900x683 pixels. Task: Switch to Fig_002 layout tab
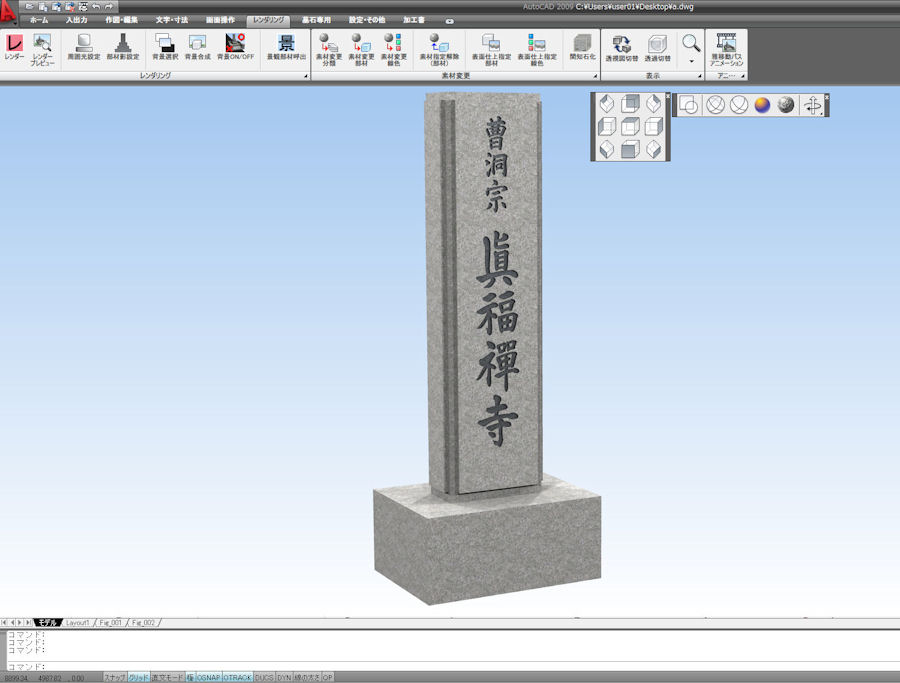click(143, 623)
